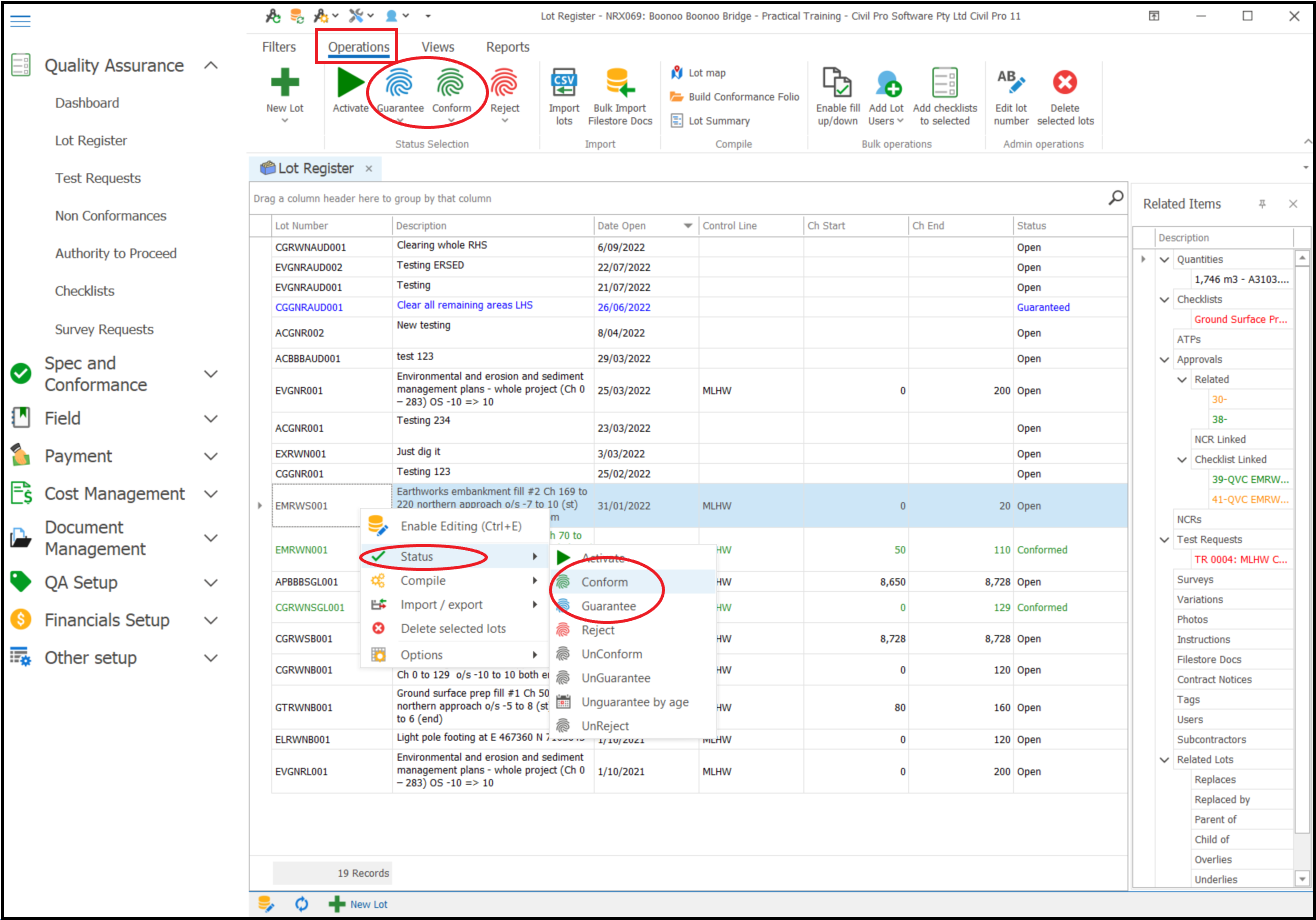The image size is (1316, 920).
Task: Click the green Activate arrow icon
Action: point(350,84)
